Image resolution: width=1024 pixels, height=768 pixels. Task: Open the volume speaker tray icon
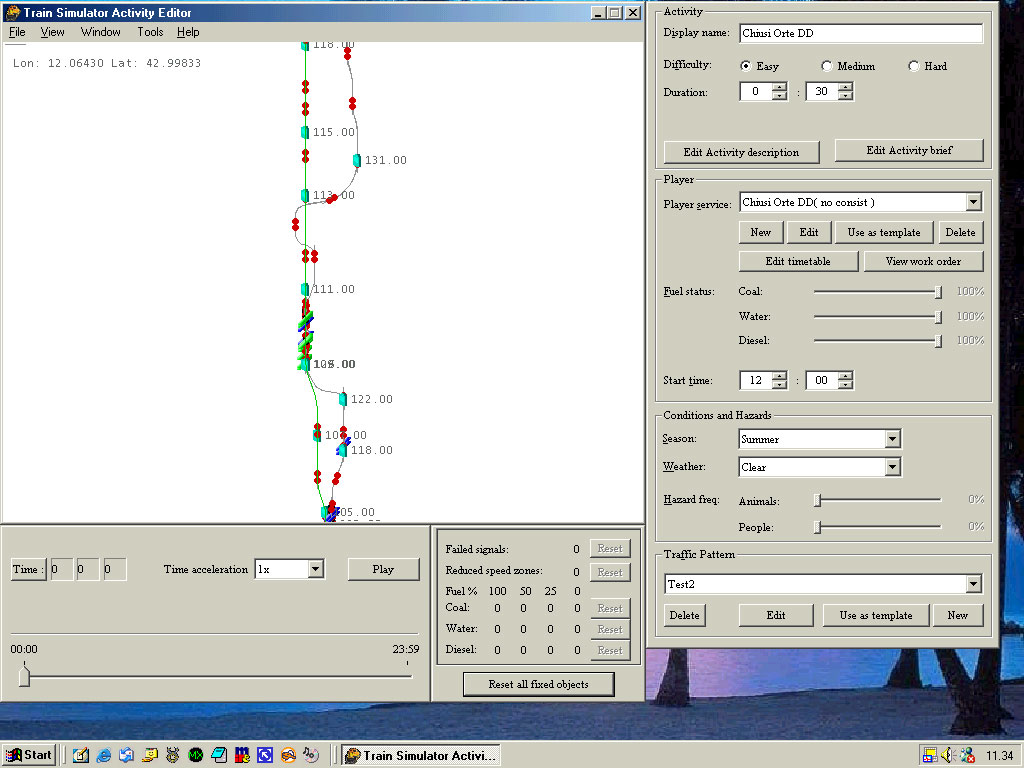[x=948, y=756]
